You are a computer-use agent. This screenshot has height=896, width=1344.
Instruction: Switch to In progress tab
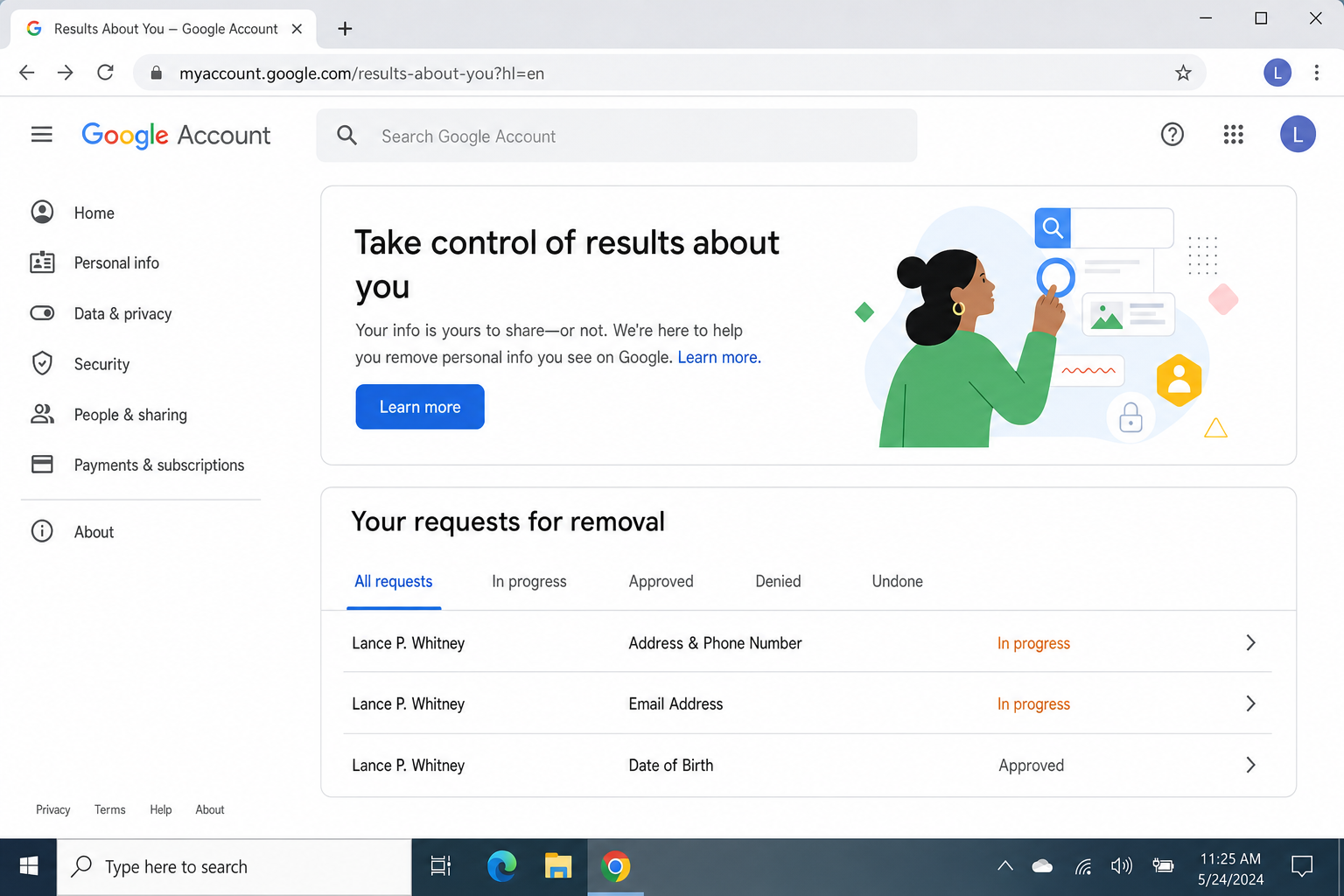coord(529,582)
